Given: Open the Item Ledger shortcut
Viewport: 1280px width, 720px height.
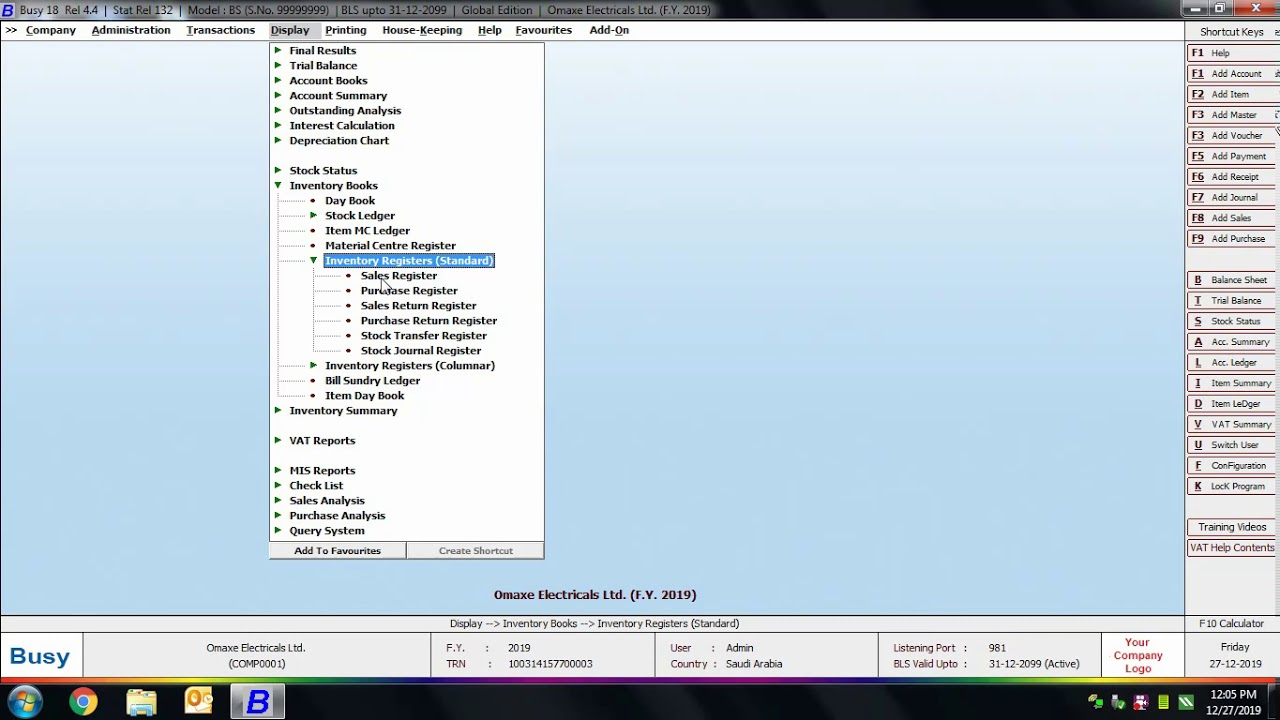Looking at the screenshot, I should [1232, 404].
